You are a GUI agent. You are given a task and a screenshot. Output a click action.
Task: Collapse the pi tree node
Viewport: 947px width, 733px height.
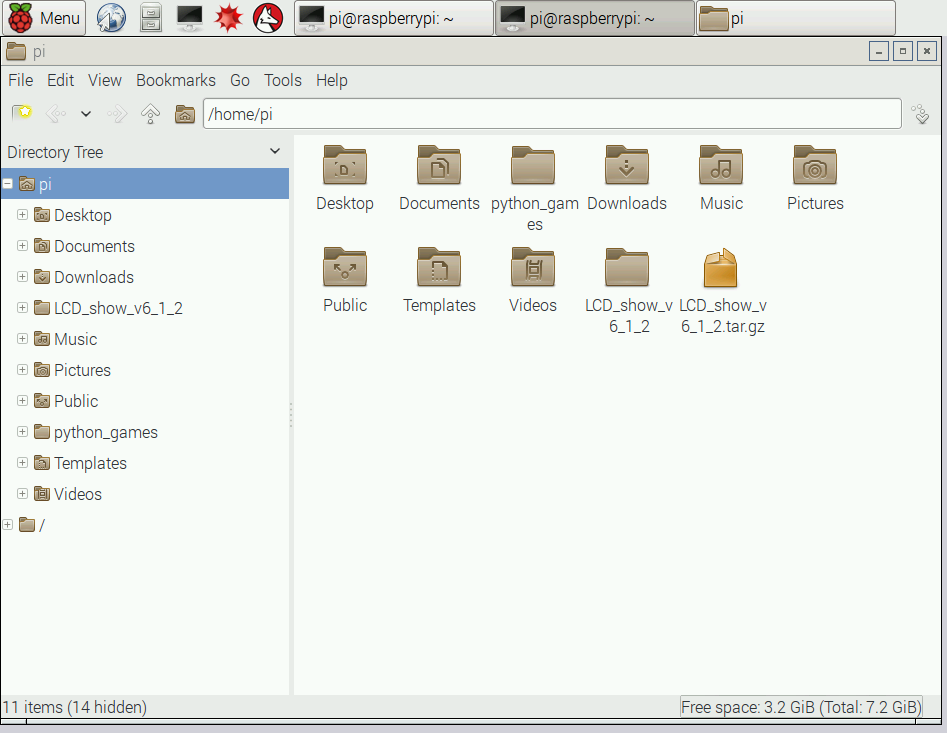click(8, 184)
